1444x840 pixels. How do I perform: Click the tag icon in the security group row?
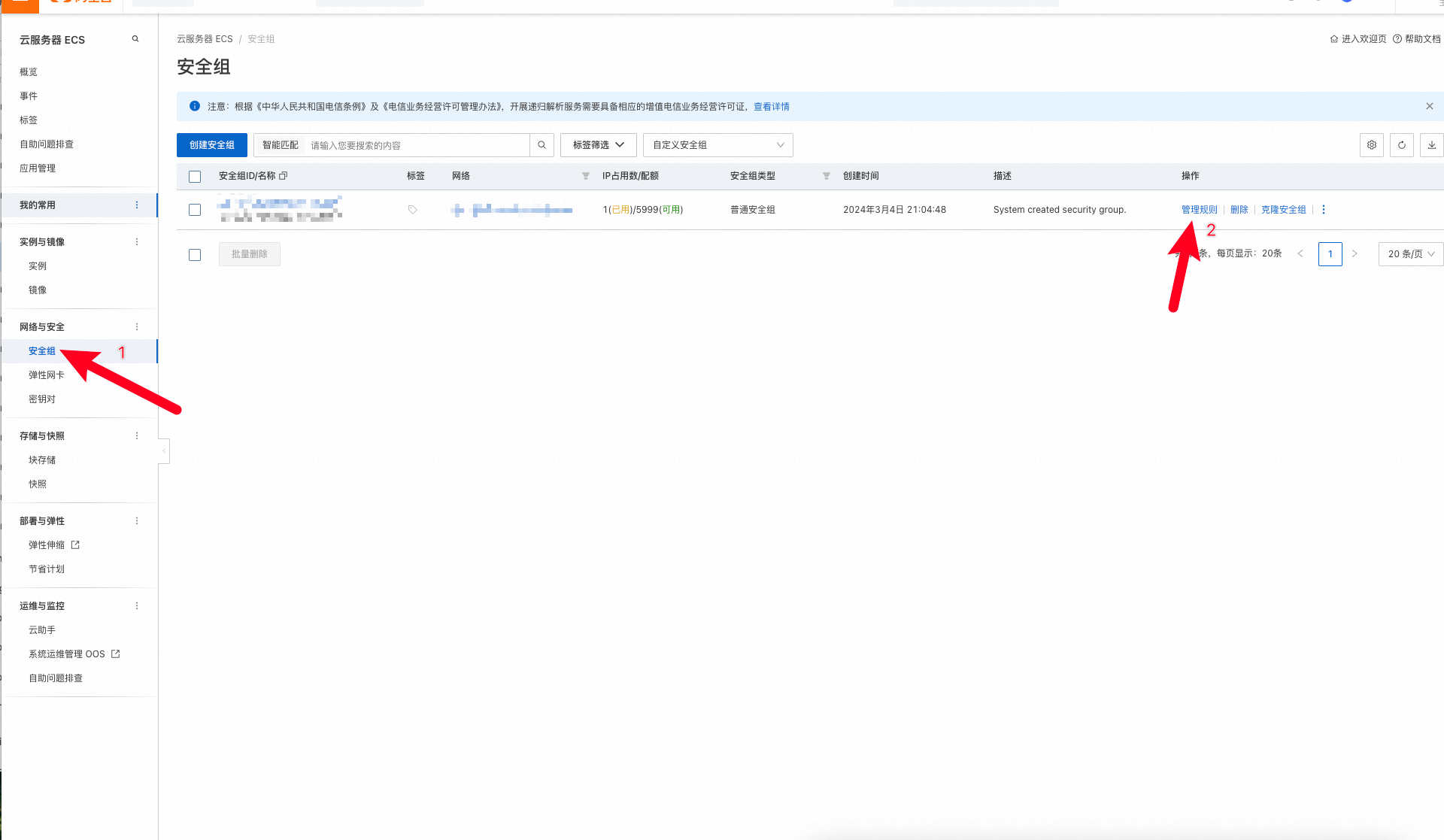[x=412, y=210]
